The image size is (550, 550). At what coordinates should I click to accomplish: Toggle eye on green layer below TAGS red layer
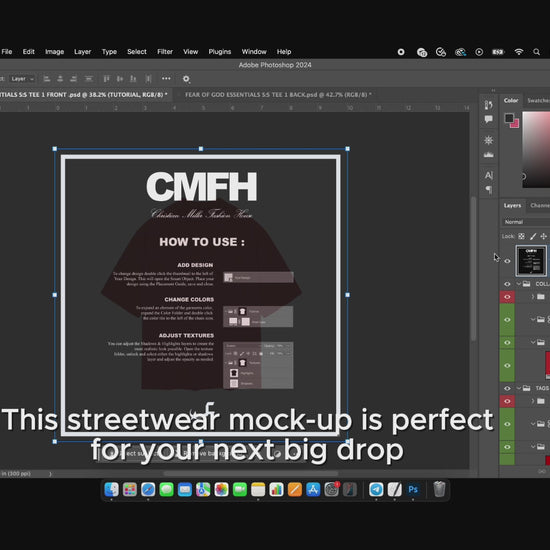507,424
